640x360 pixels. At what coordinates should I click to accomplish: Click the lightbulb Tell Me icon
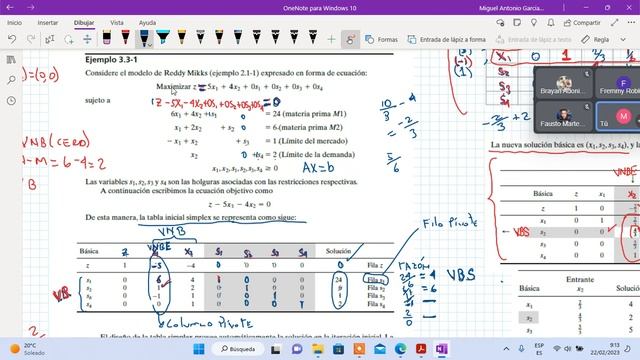coord(534,23)
